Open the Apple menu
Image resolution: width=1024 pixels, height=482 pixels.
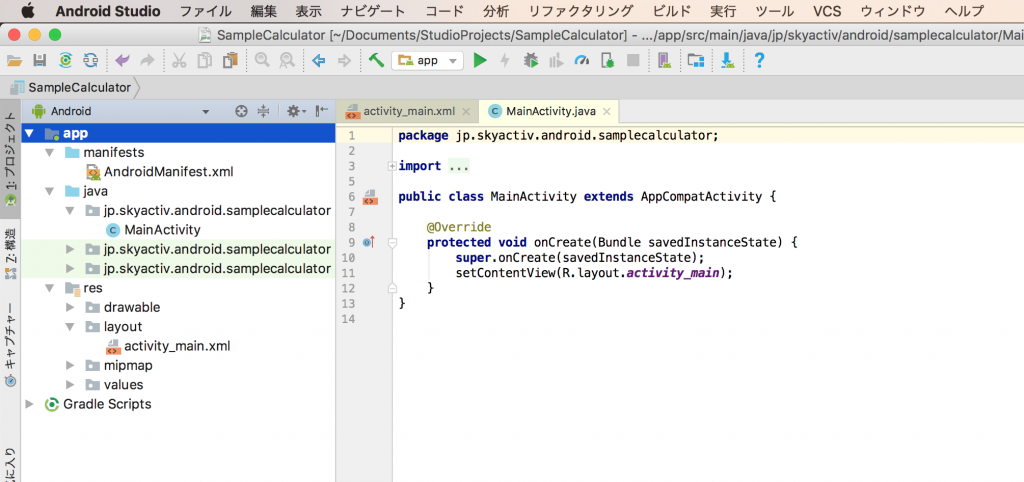click(x=29, y=11)
